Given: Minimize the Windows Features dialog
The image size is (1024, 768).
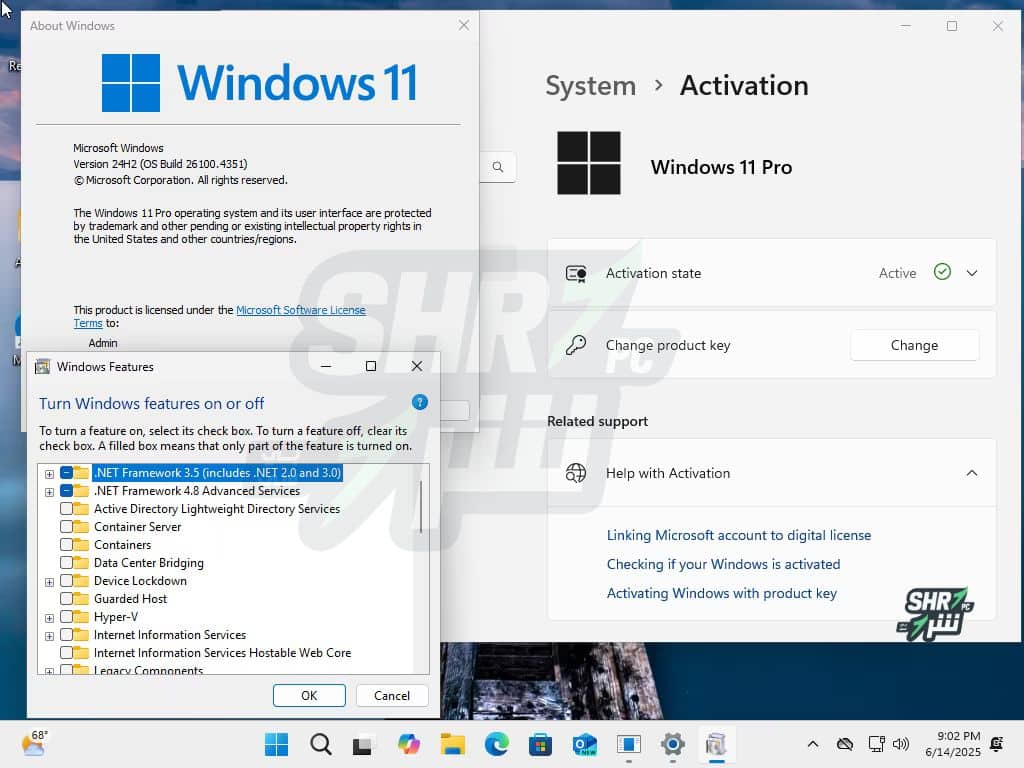Looking at the screenshot, I should tap(326, 366).
